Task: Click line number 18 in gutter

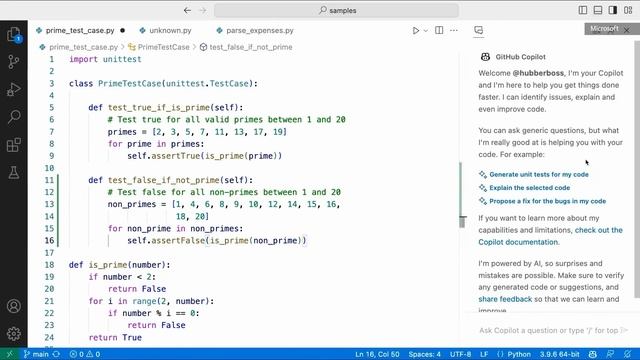Action: click(49, 265)
